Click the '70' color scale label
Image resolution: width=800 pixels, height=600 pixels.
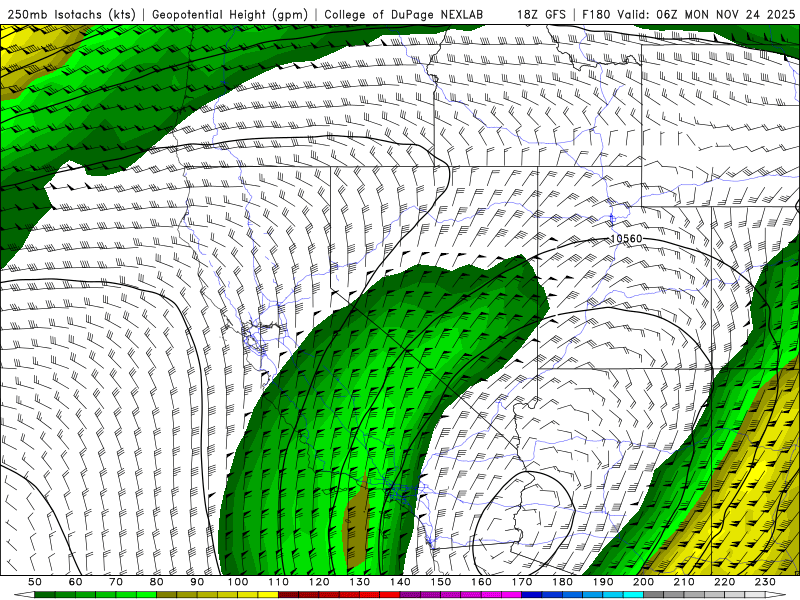[116, 582]
